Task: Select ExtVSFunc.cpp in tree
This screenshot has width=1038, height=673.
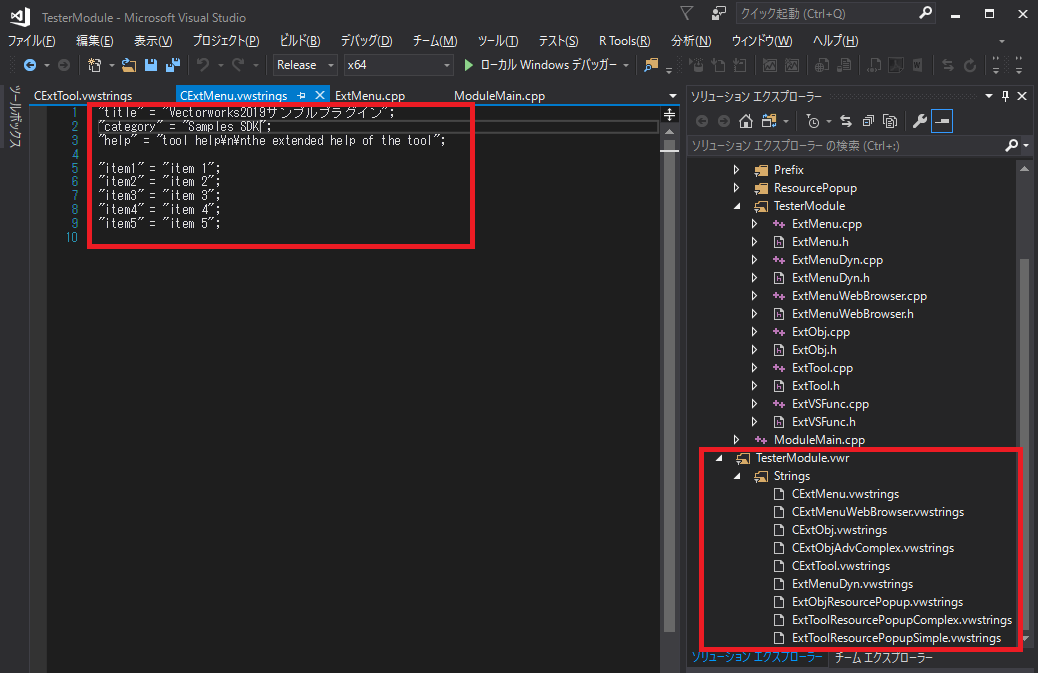Action: [830, 404]
